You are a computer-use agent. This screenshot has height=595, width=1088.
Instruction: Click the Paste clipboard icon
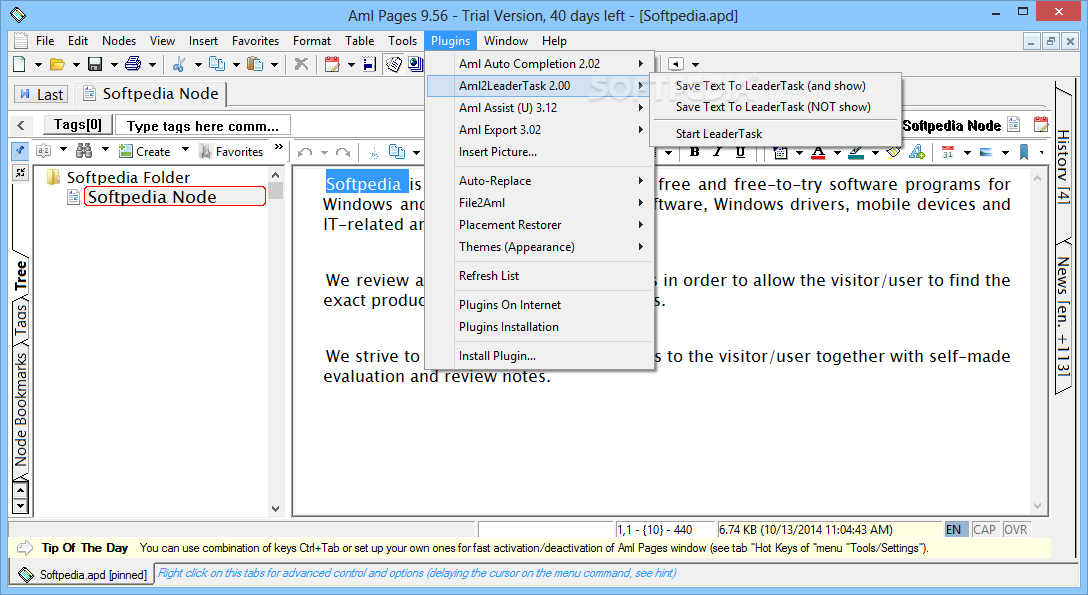click(x=255, y=64)
